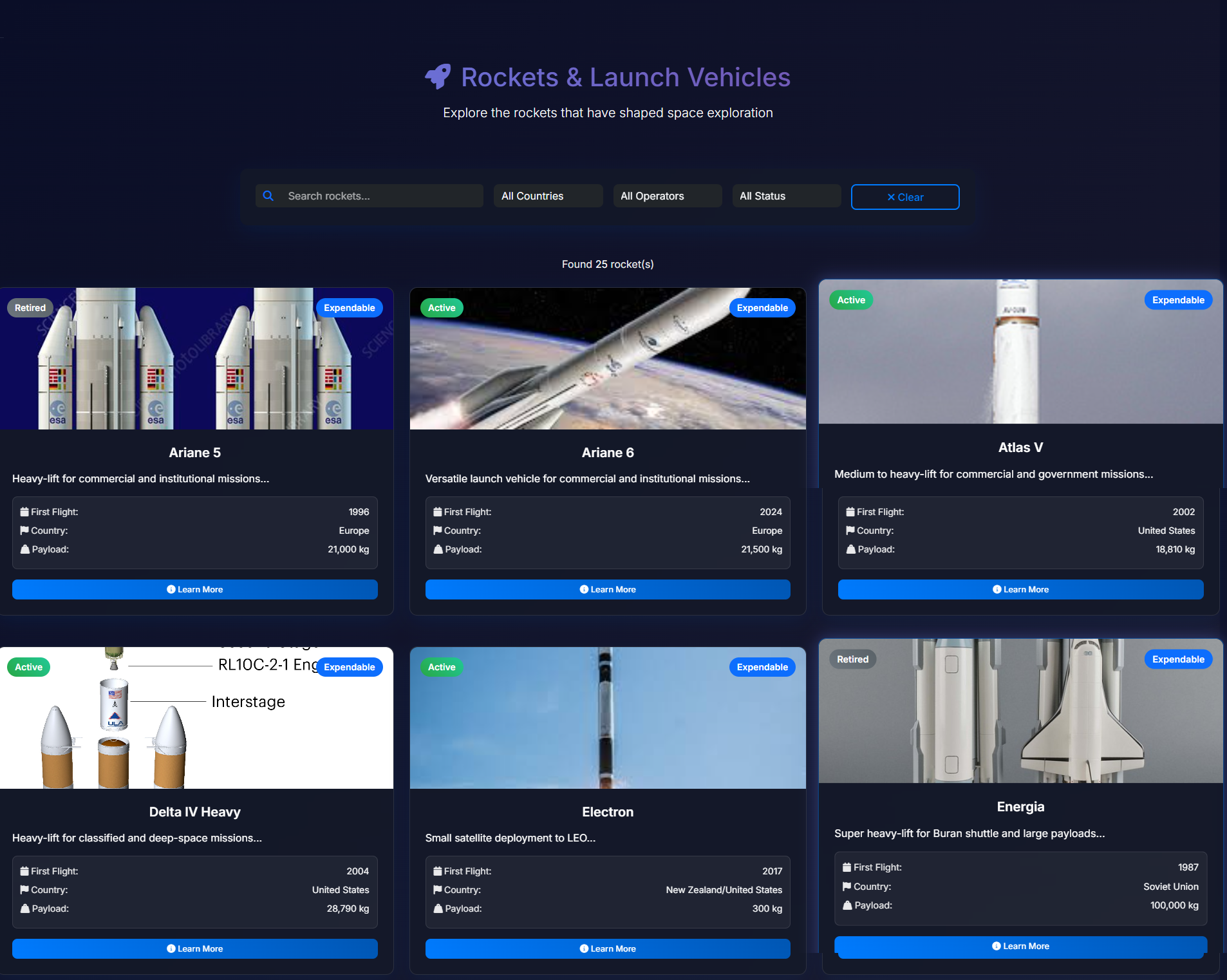
Task: Click the weight icon in Electron Payload row
Action: [x=438, y=909]
